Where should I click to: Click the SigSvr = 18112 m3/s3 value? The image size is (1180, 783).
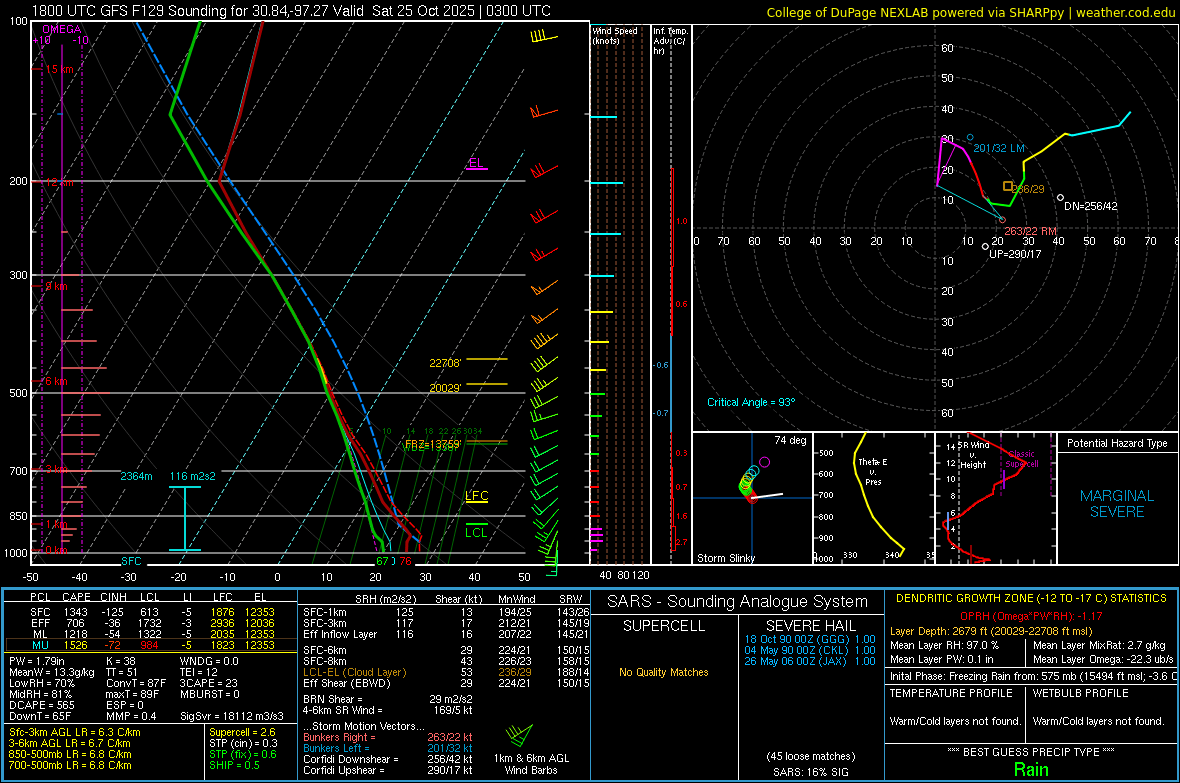232,716
